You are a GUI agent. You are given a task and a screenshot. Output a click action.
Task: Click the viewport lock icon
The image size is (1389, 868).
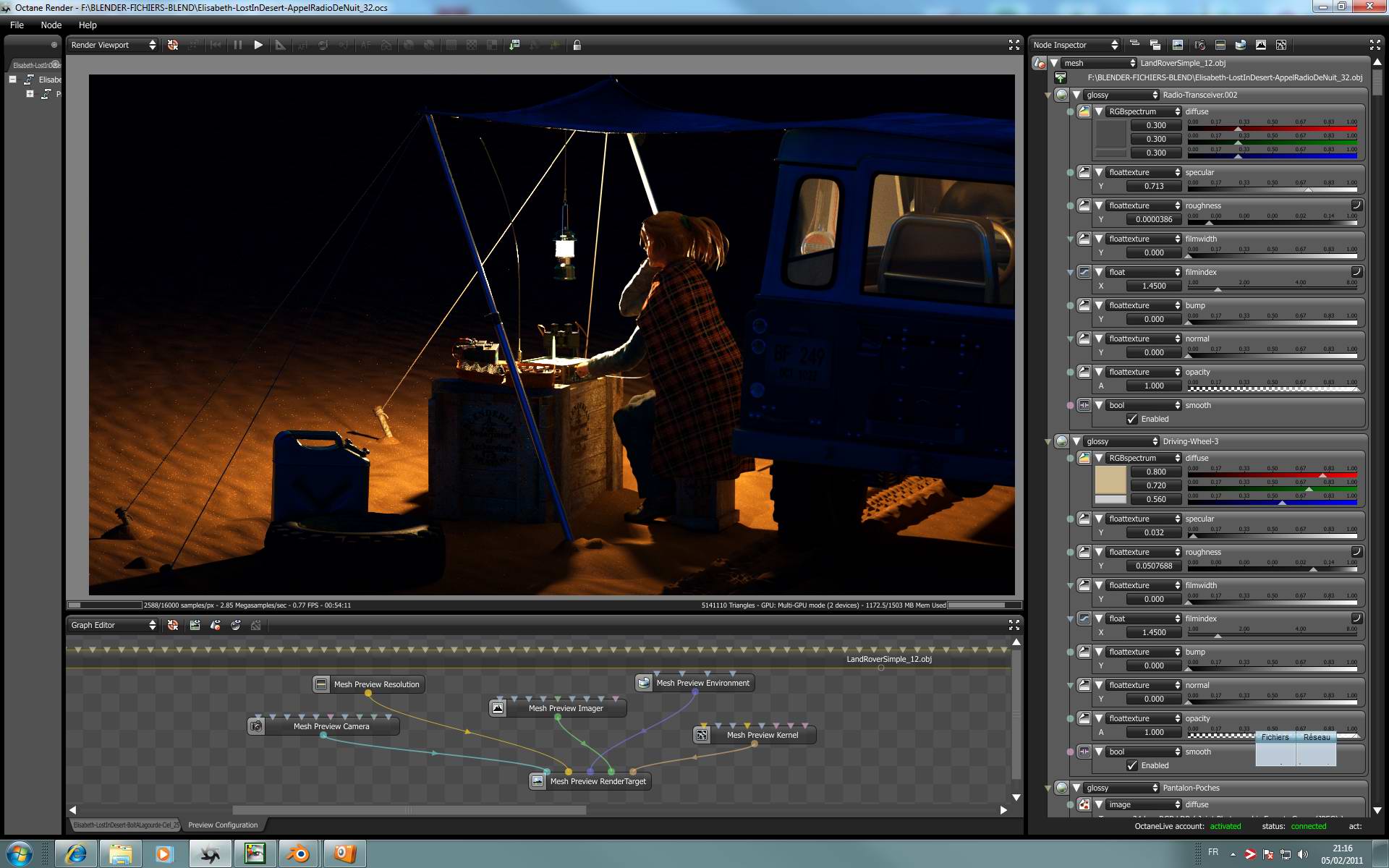(577, 45)
